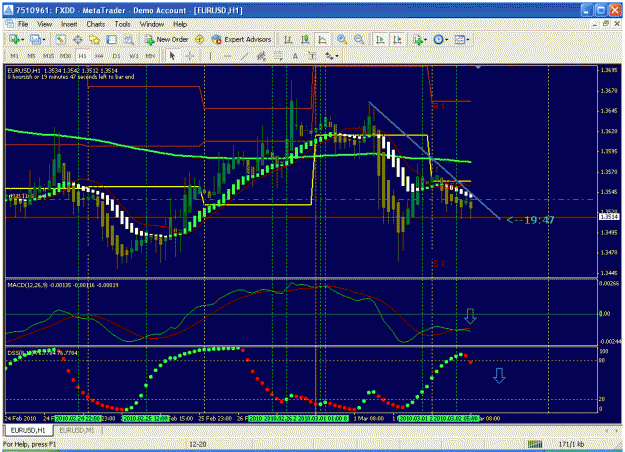
Task: Select the Text (A) drawing tool
Action: 295,56
